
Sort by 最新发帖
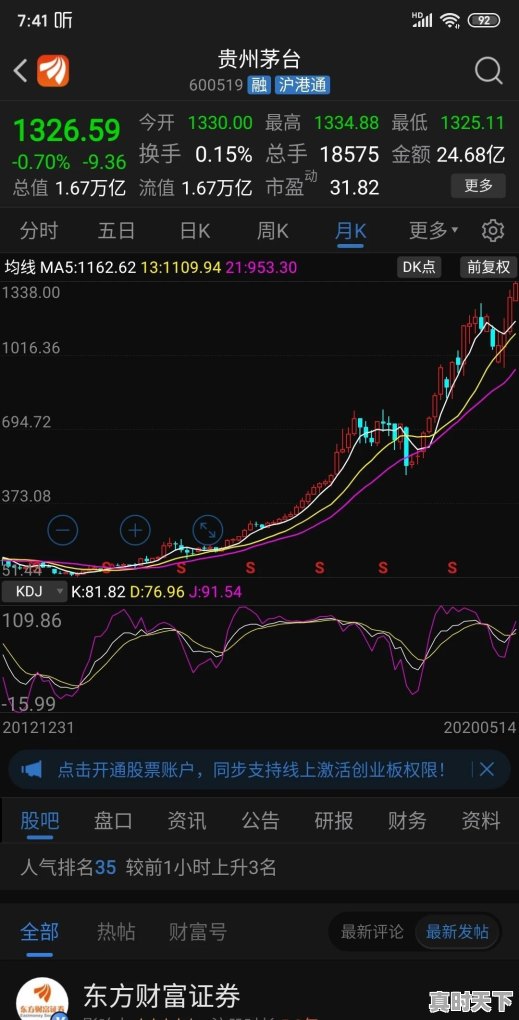[457, 932]
